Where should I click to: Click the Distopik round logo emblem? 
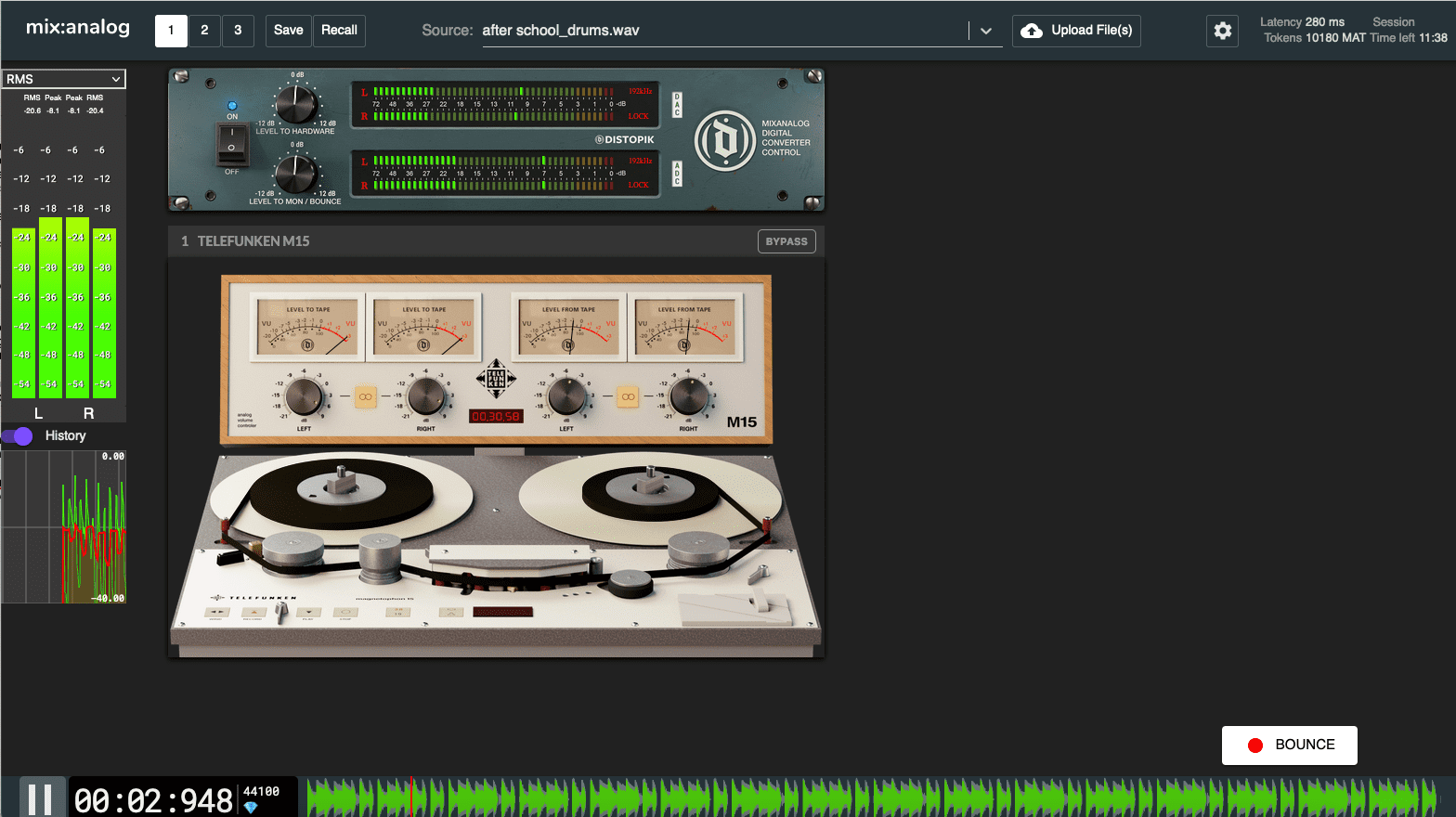(x=725, y=140)
